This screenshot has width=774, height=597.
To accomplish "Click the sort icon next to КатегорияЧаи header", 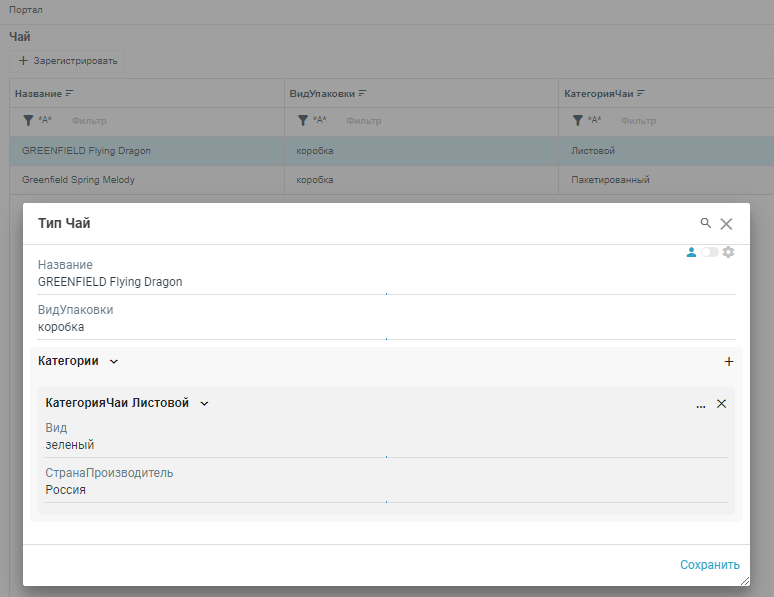I will point(641,93).
